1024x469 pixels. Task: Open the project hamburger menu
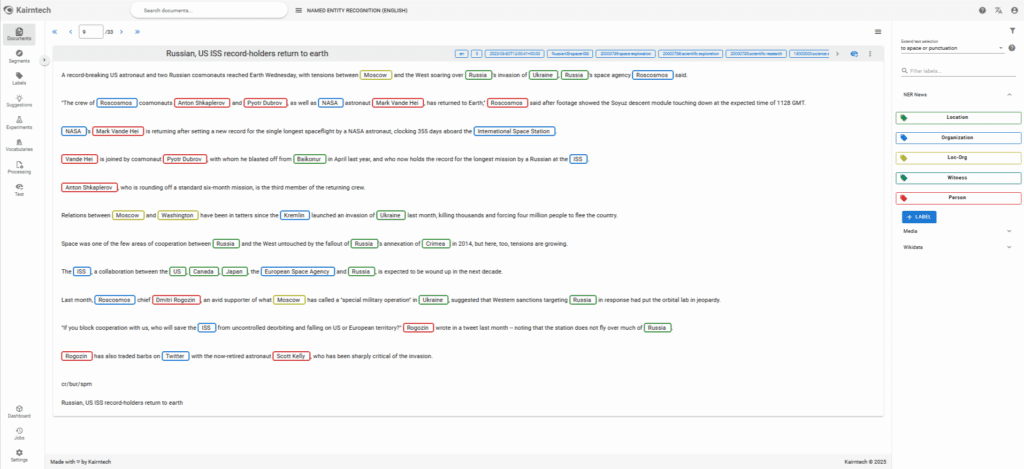click(299, 10)
